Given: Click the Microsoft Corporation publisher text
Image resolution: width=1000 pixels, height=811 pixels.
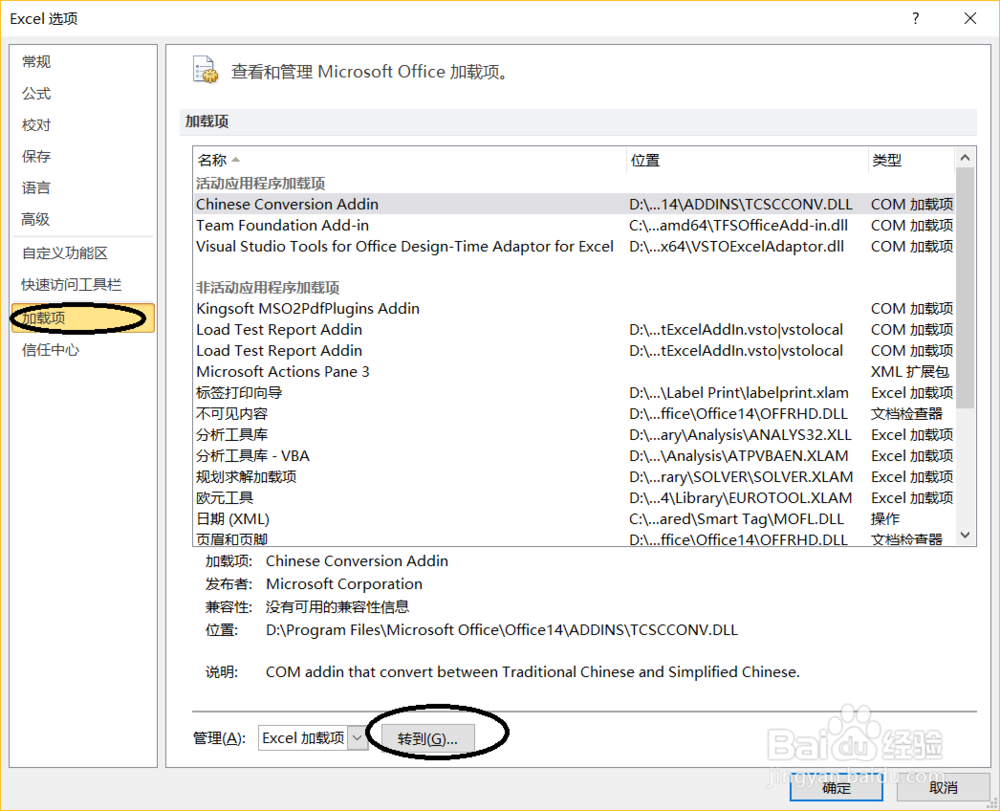Looking at the screenshot, I should [344, 584].
